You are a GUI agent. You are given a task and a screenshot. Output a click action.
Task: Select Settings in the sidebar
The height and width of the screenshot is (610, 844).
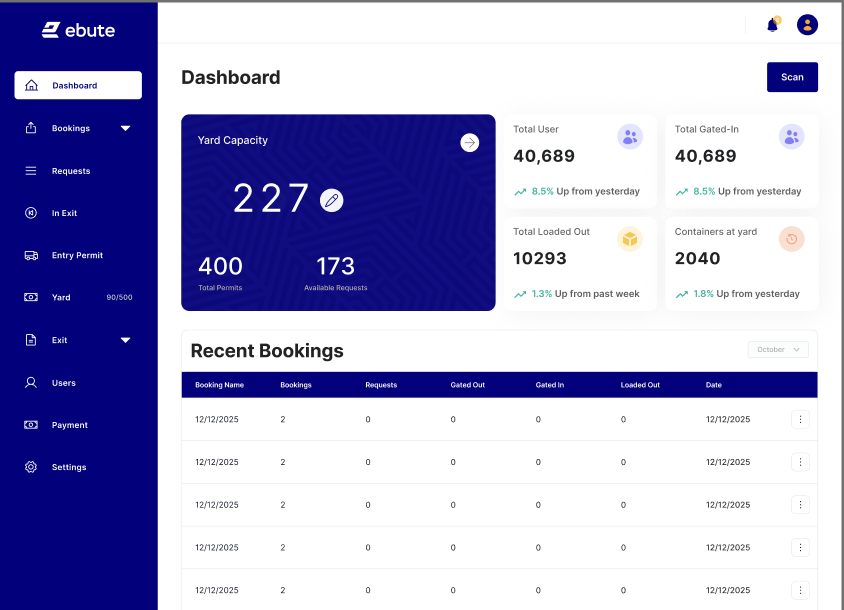(68, 467)
